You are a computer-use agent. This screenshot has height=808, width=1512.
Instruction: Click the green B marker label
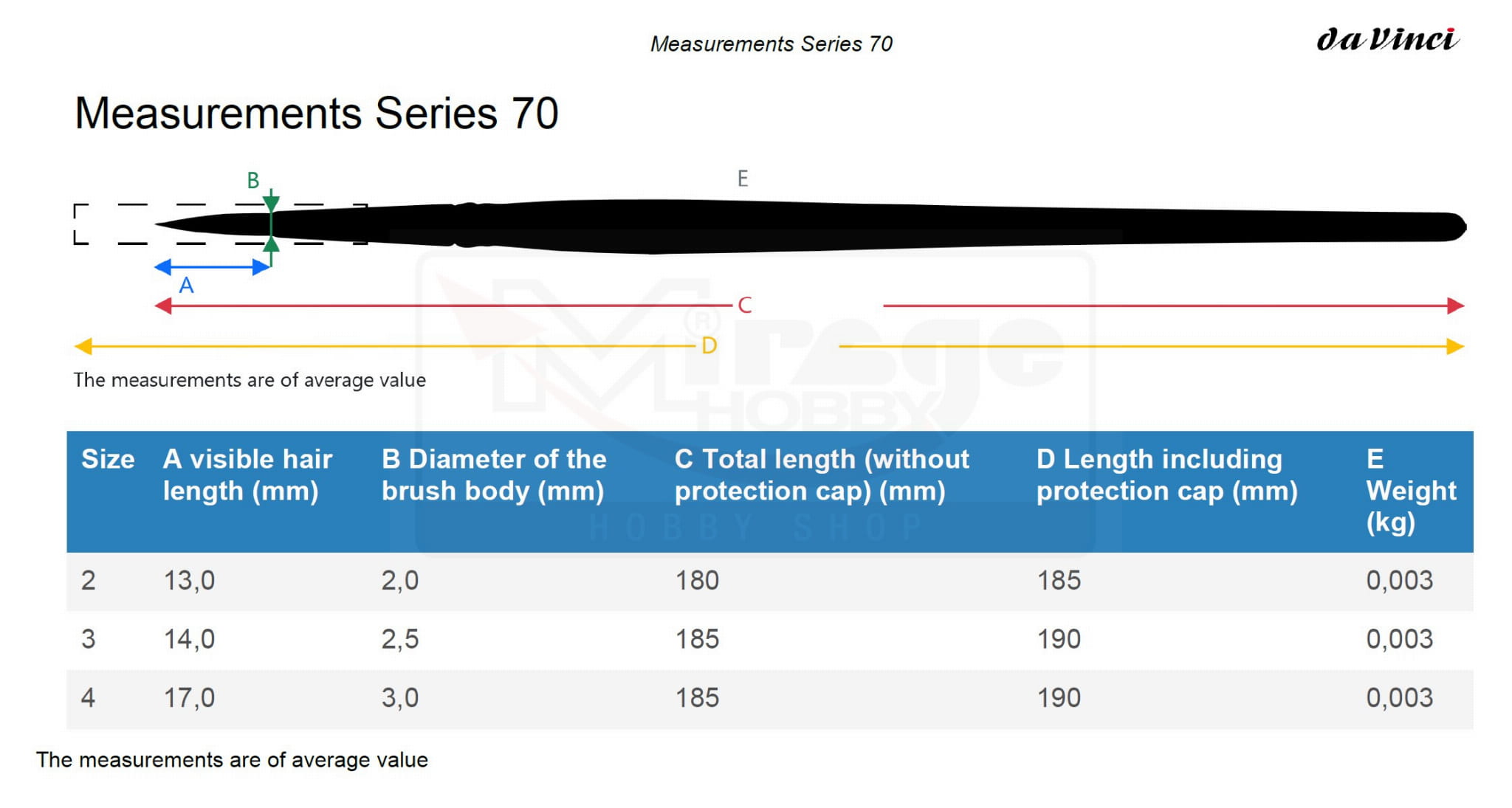(x=253, y=180)
